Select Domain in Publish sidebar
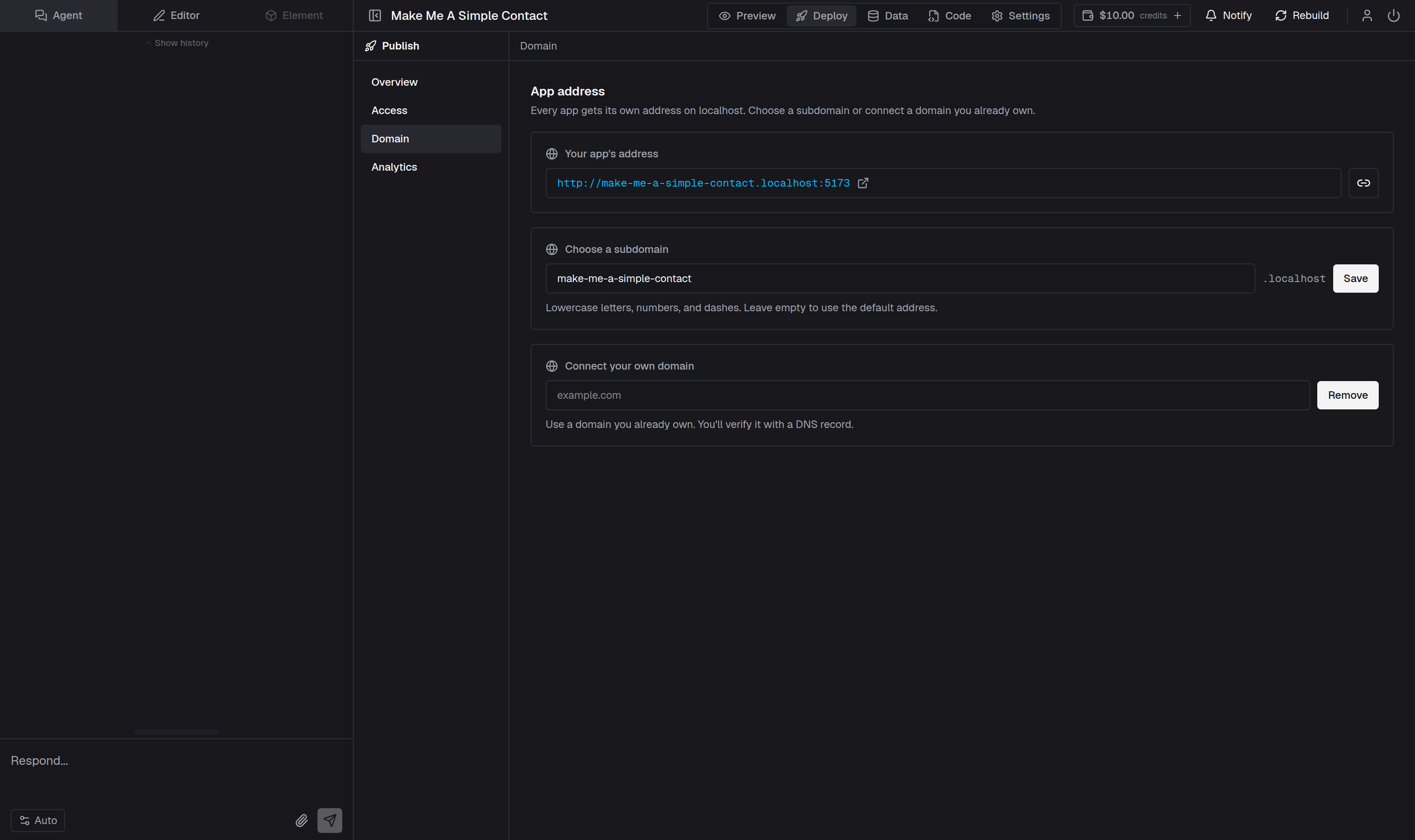1415x840 pixels. [x=431, y=139]
